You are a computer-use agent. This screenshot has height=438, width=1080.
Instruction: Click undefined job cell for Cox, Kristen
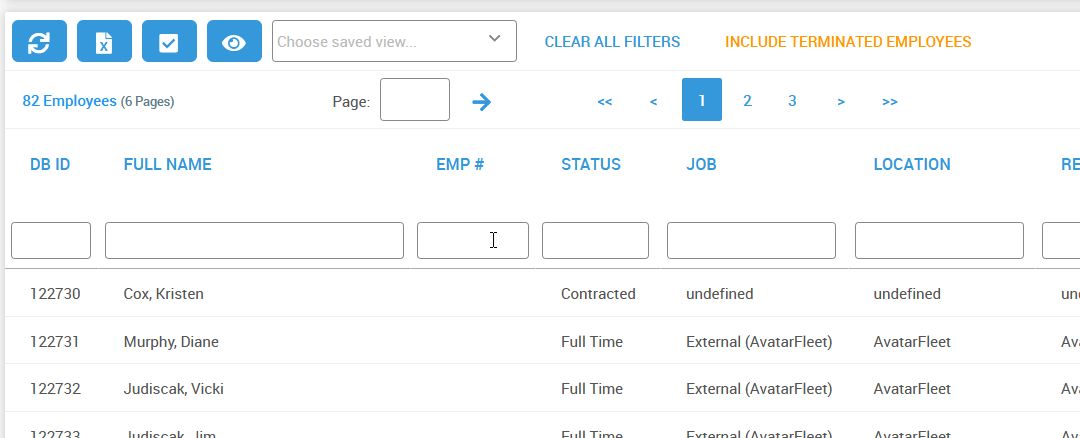(x=720, y=294)
